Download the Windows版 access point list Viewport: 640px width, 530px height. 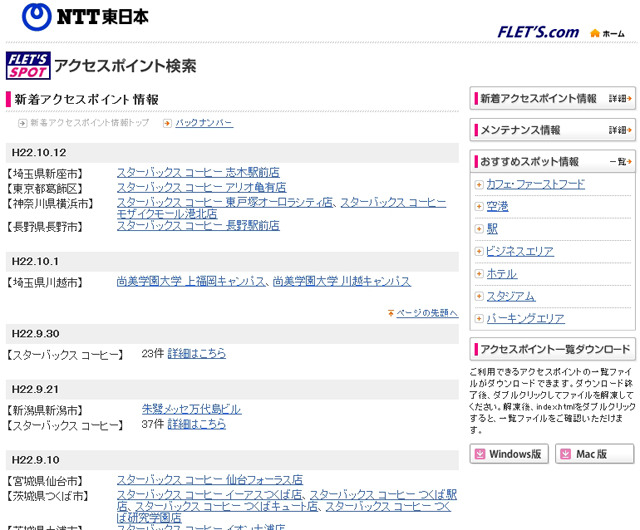[x=509, y=454]
